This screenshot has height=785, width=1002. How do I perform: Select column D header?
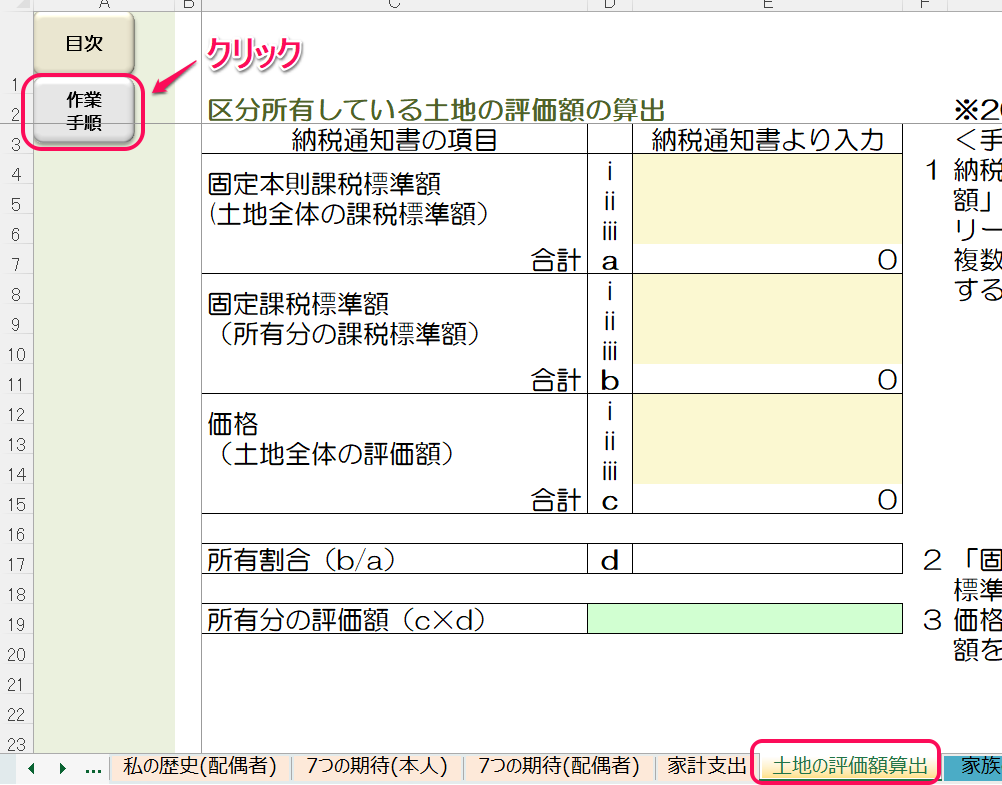point(609,5)
